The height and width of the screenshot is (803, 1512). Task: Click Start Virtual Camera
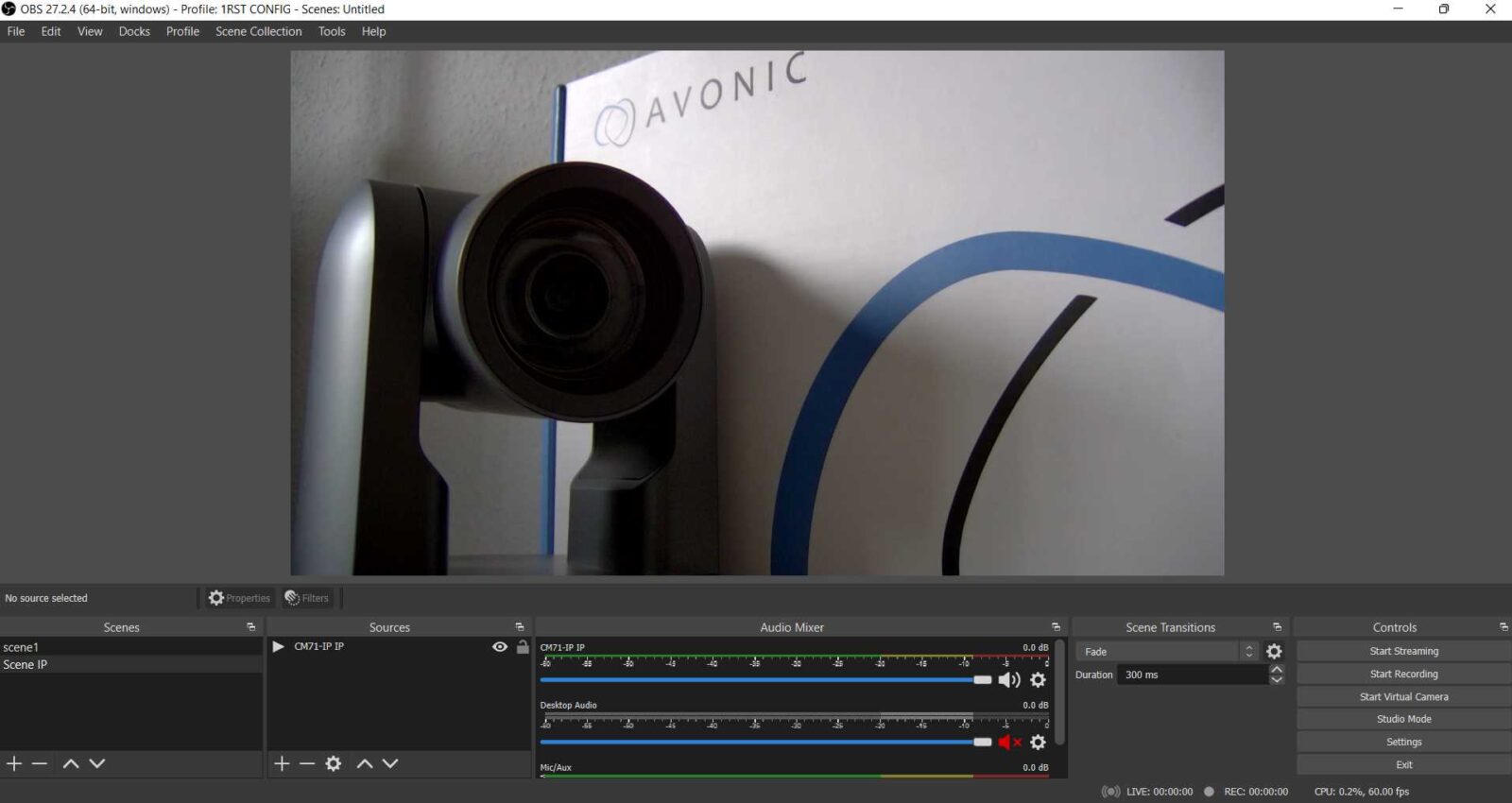point(1403,696)
